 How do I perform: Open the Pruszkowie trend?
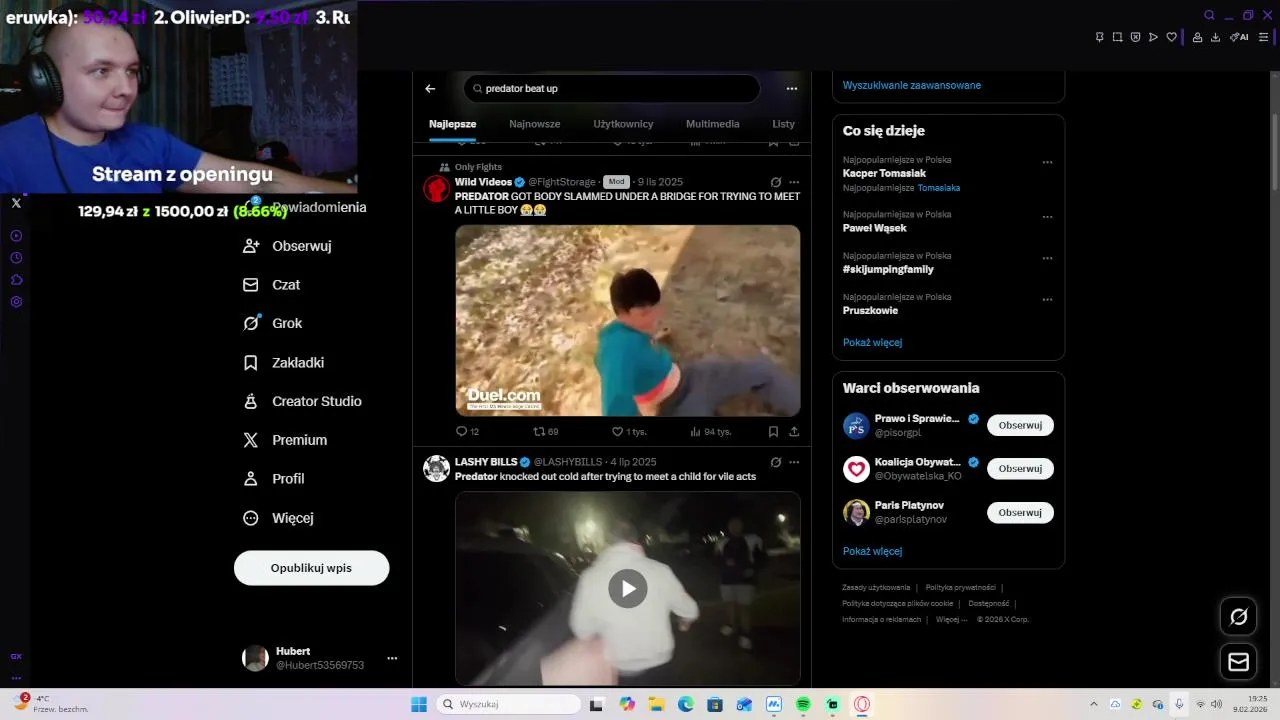click(x=870, y=310)
